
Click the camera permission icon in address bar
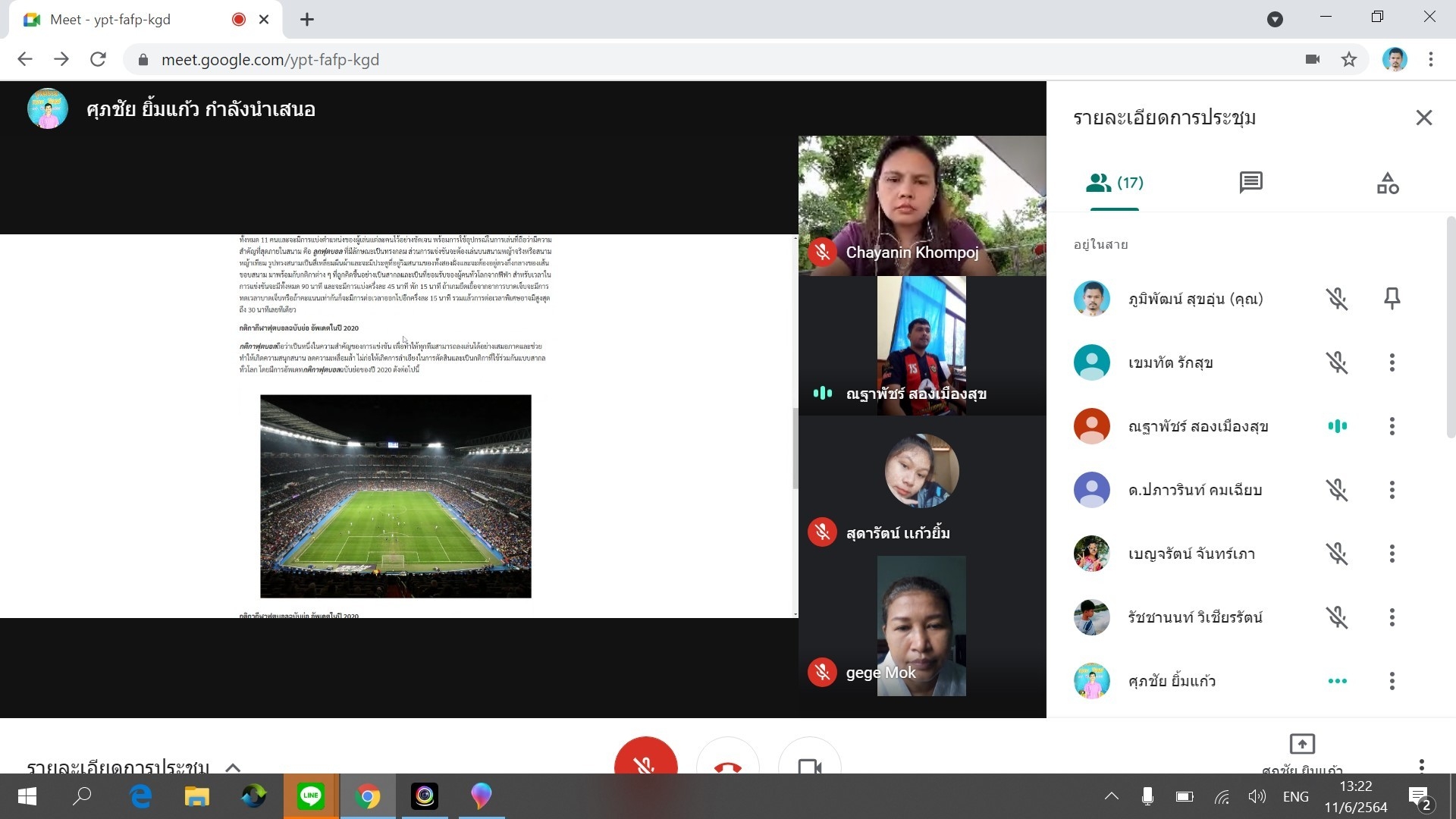point(1313,60)
